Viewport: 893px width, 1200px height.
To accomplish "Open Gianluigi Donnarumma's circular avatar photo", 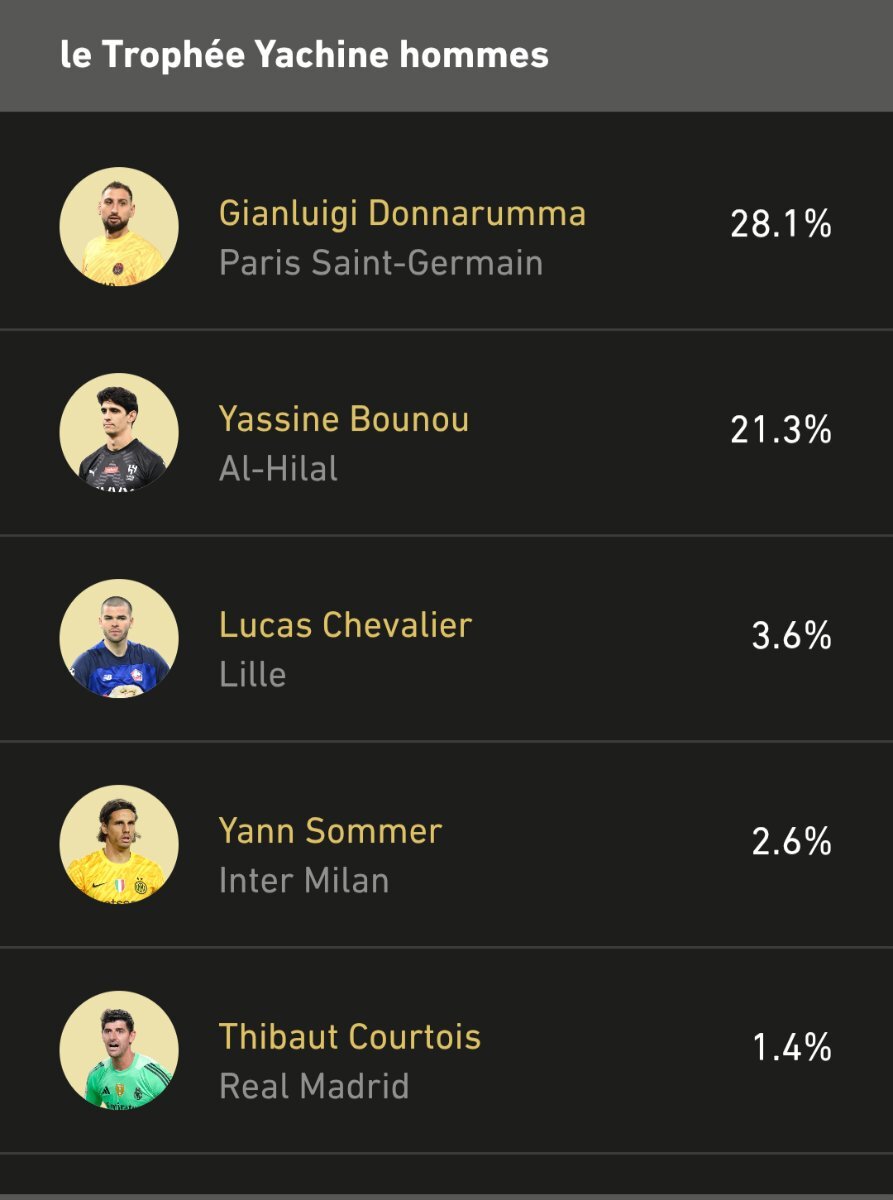I will [x=119, y=227].
